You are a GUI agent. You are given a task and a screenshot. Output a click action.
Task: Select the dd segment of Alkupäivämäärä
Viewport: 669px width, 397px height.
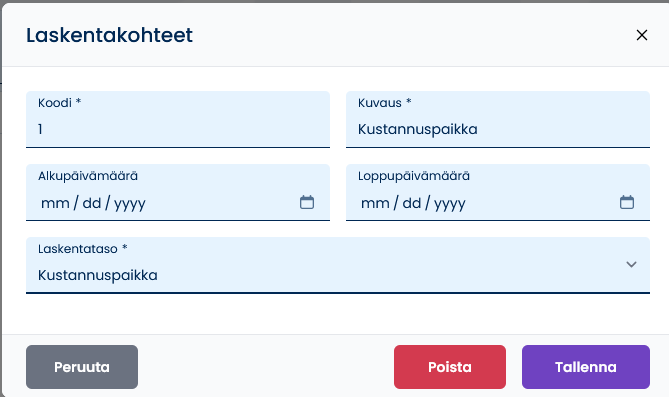92,203
